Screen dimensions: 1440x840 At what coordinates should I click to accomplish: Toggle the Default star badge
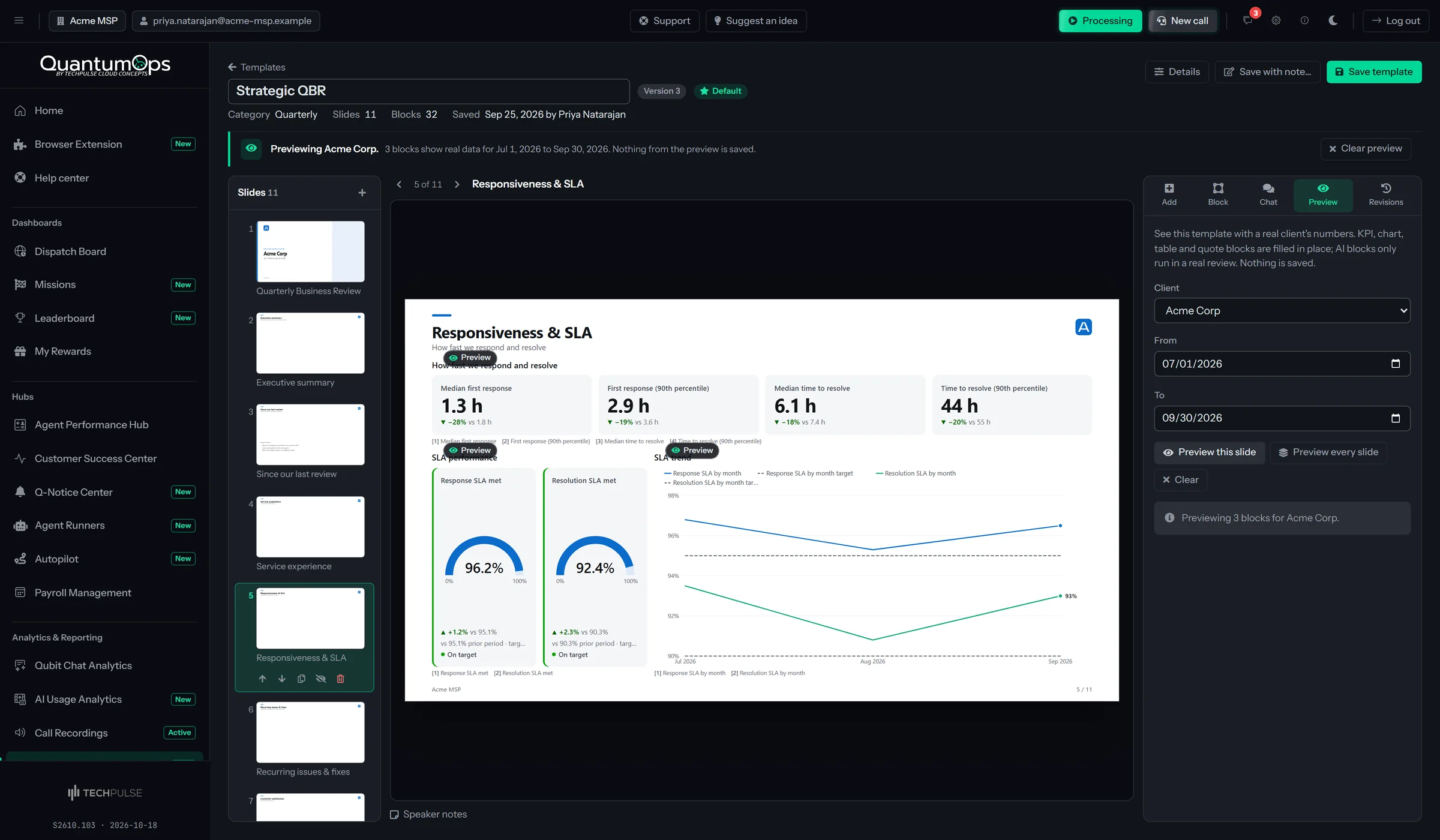(x=721, y=91)
